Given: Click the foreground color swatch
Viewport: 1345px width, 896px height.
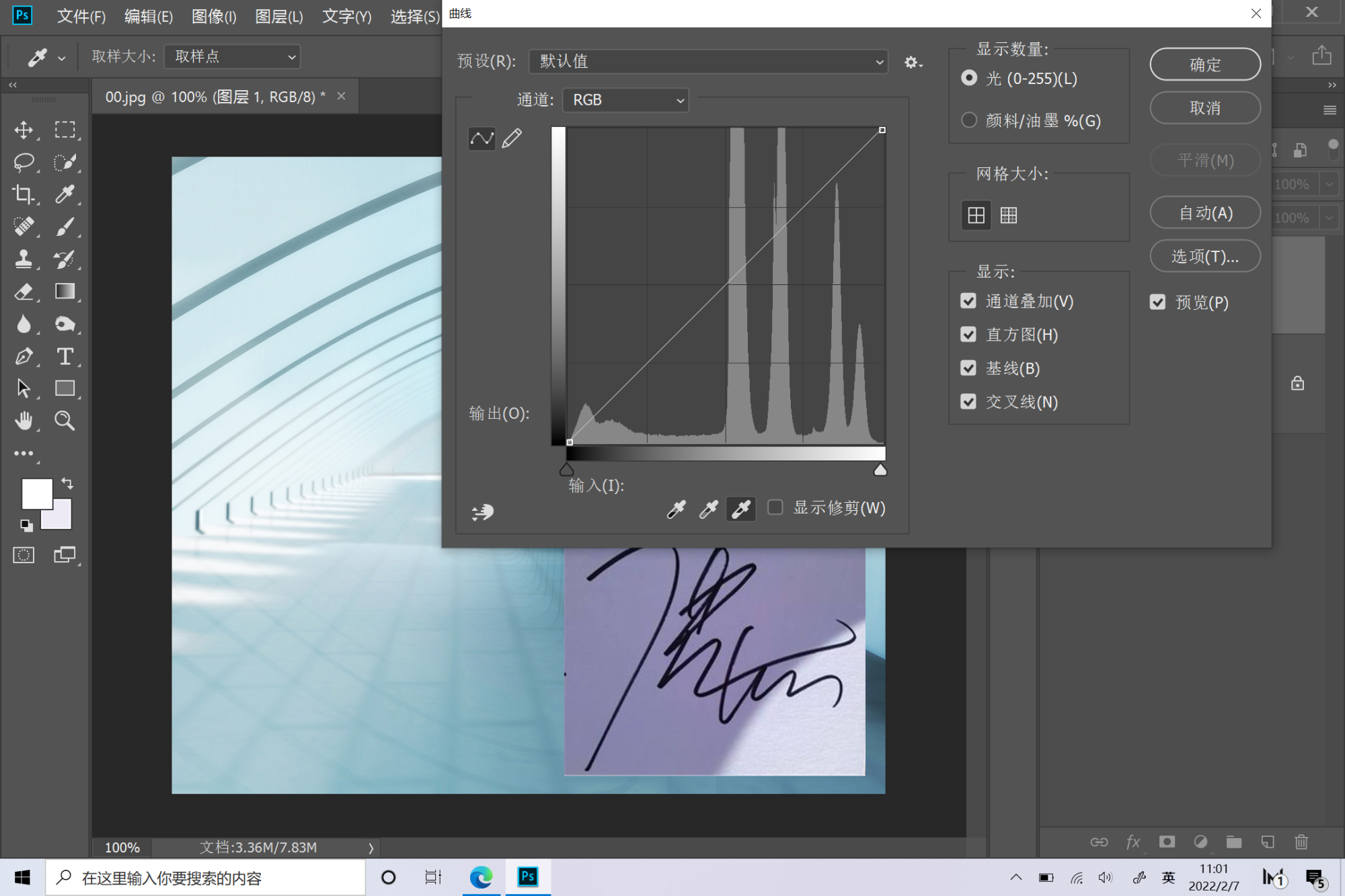Looking at the screenshot, I should pos(37,494).
